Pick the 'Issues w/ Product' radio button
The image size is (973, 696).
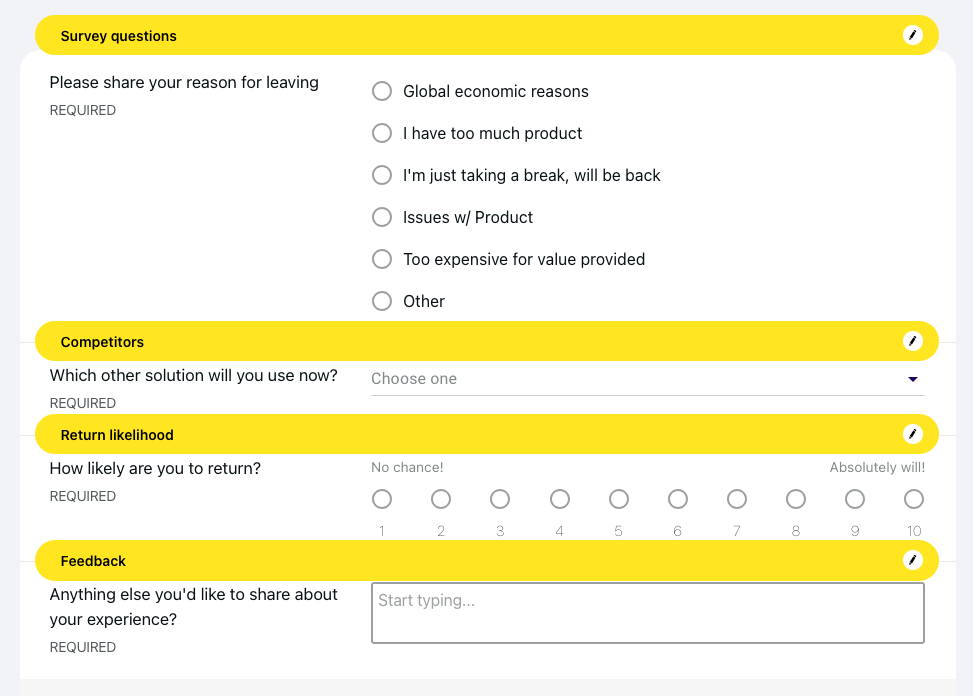382,217
